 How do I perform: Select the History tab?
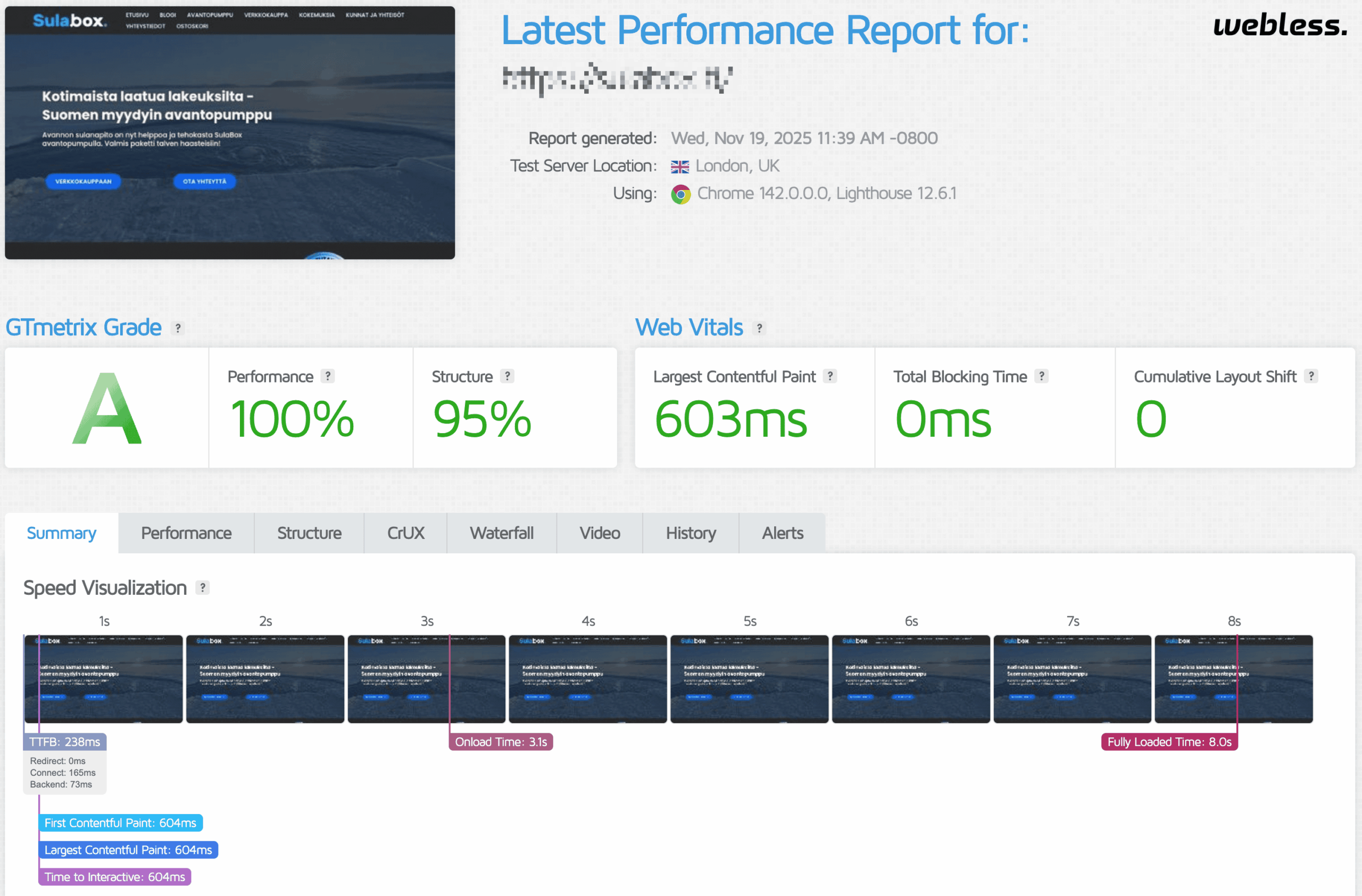690,533
